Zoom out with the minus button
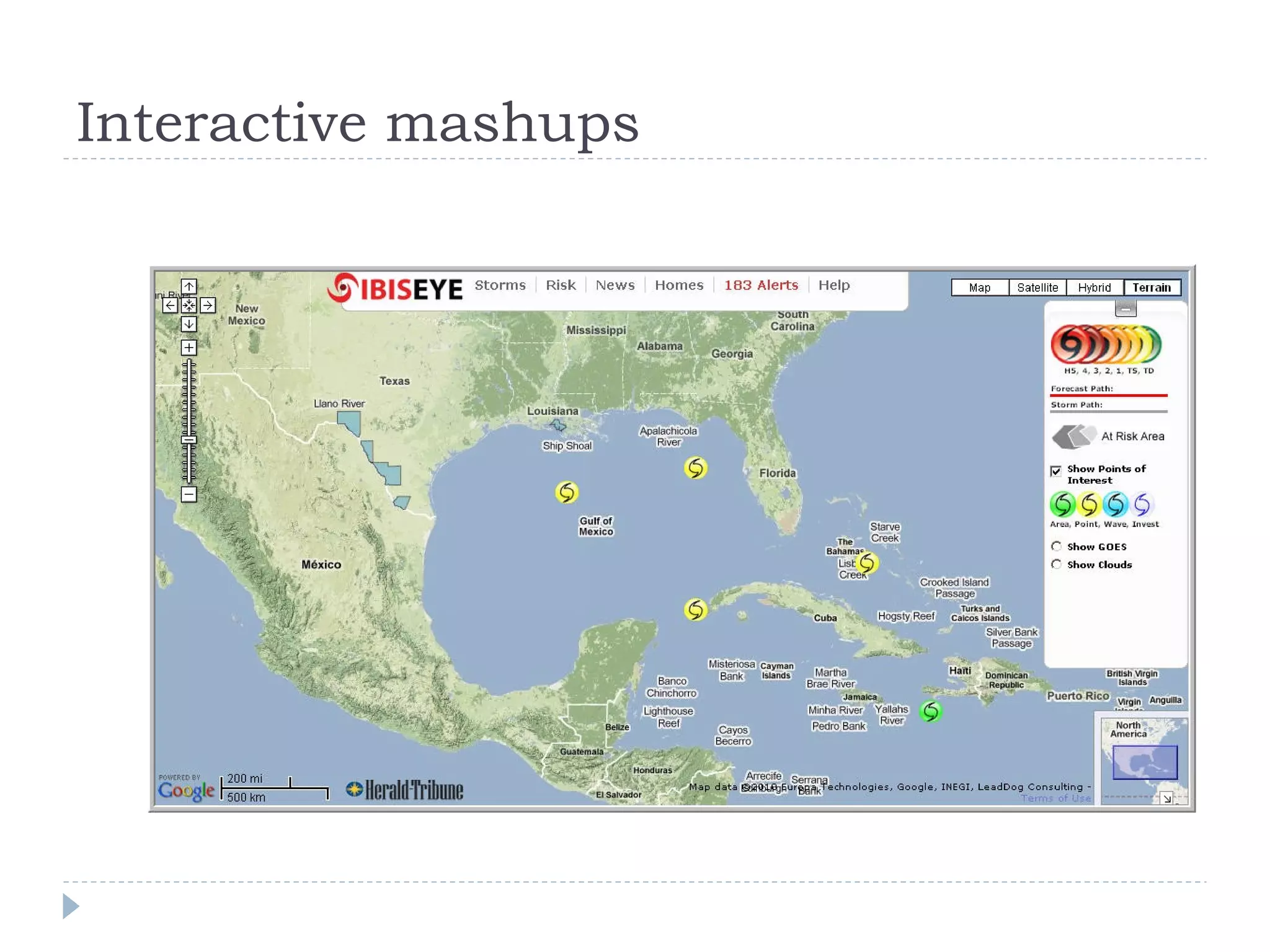The width and height of the screenshot is (1270, 952). [189, 494]
